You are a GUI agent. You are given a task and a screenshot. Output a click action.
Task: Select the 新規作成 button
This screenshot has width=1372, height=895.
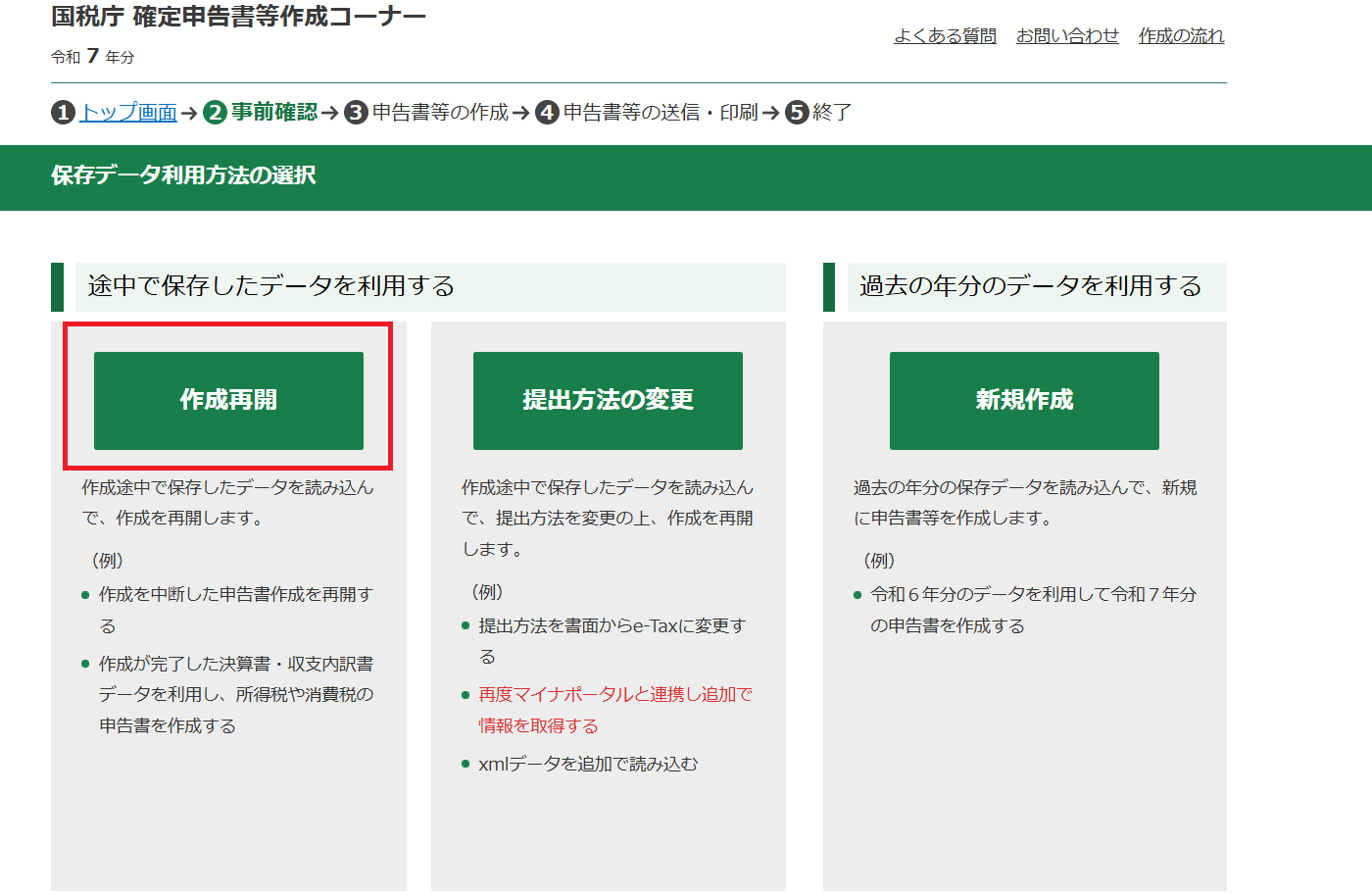[1024, 400]
